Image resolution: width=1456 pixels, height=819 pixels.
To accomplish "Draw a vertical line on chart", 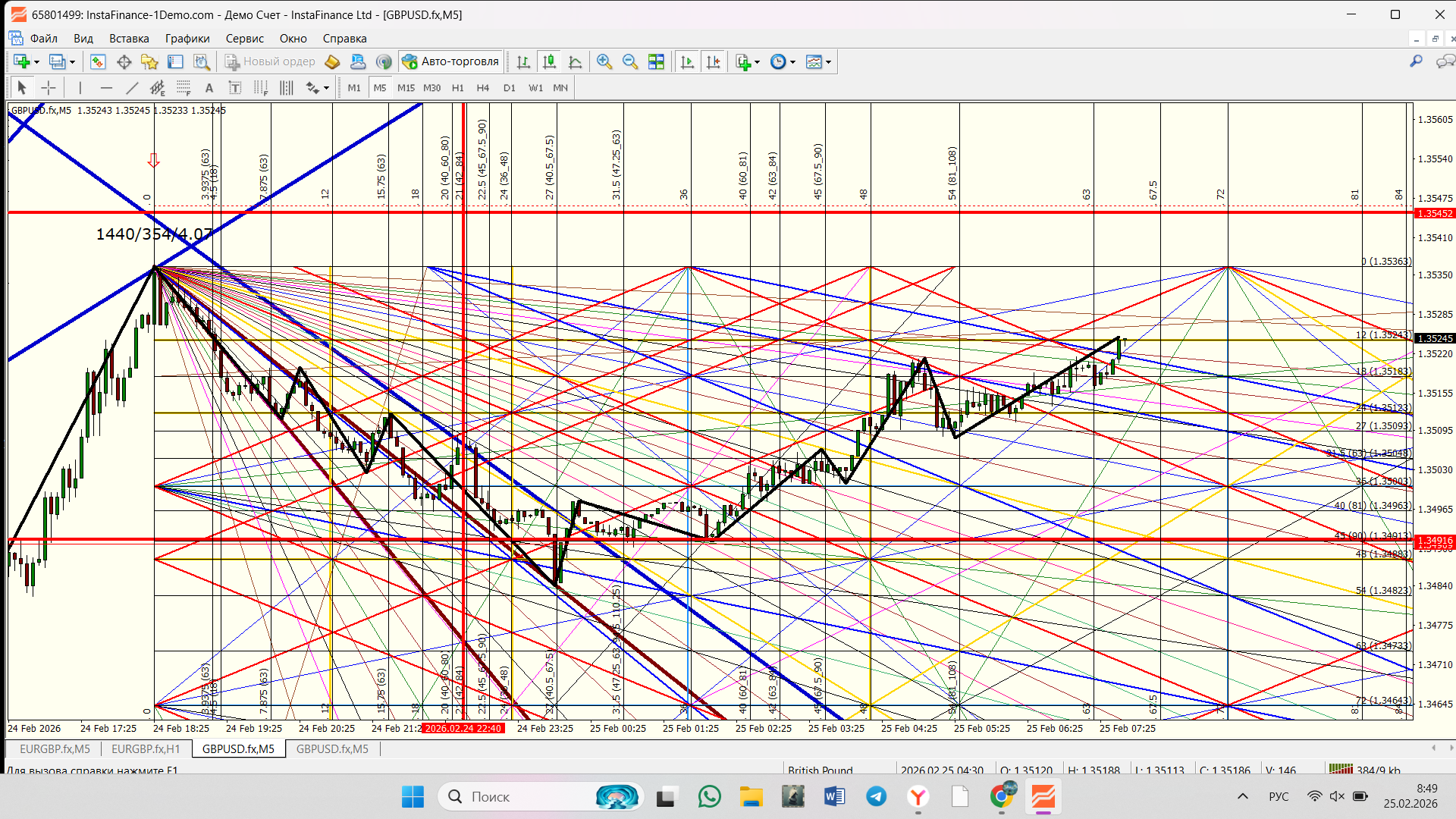I will [x=80, y=88].
